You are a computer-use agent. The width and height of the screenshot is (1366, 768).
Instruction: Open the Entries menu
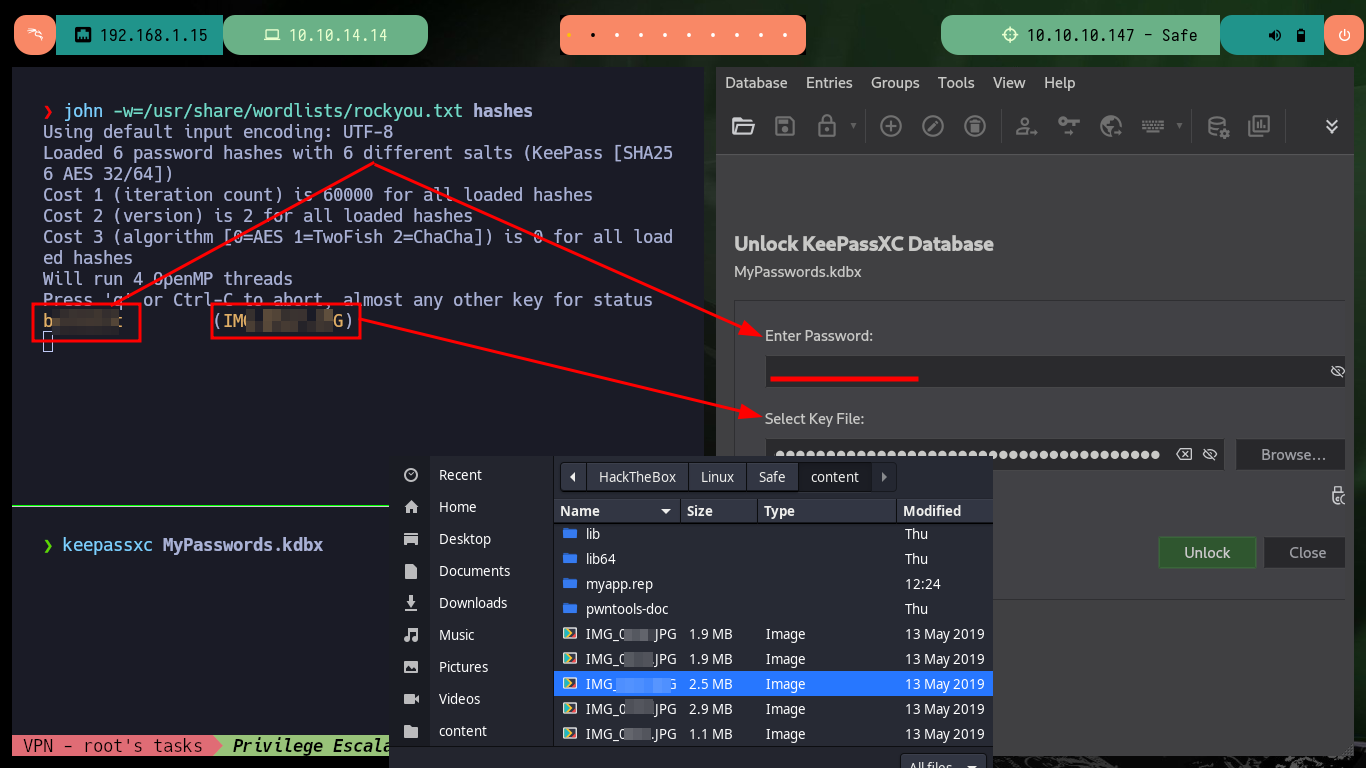pyautogui.click(x=829, y=83)
